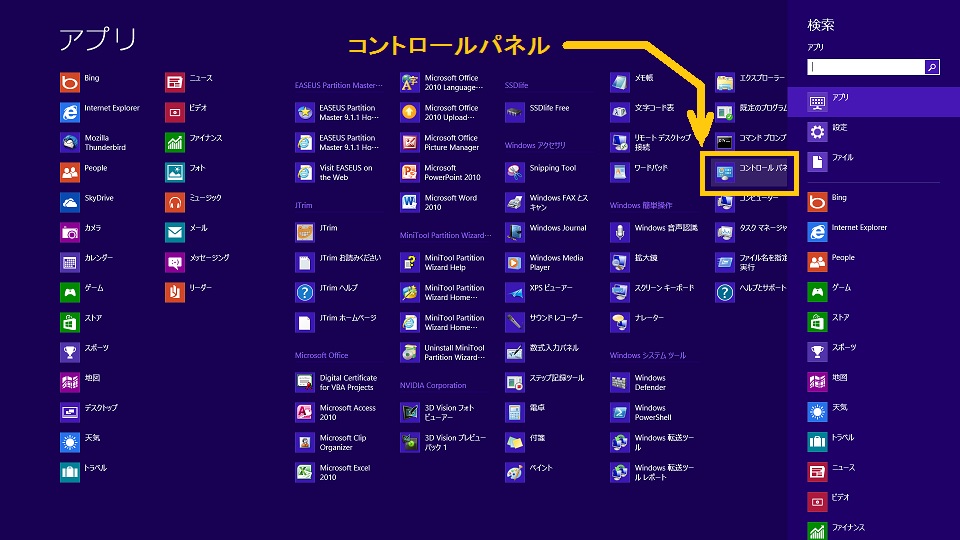Open サウンド レコーダー (Sound Recorder)
The image size is (960, 540).
click(x=544, y=322)
